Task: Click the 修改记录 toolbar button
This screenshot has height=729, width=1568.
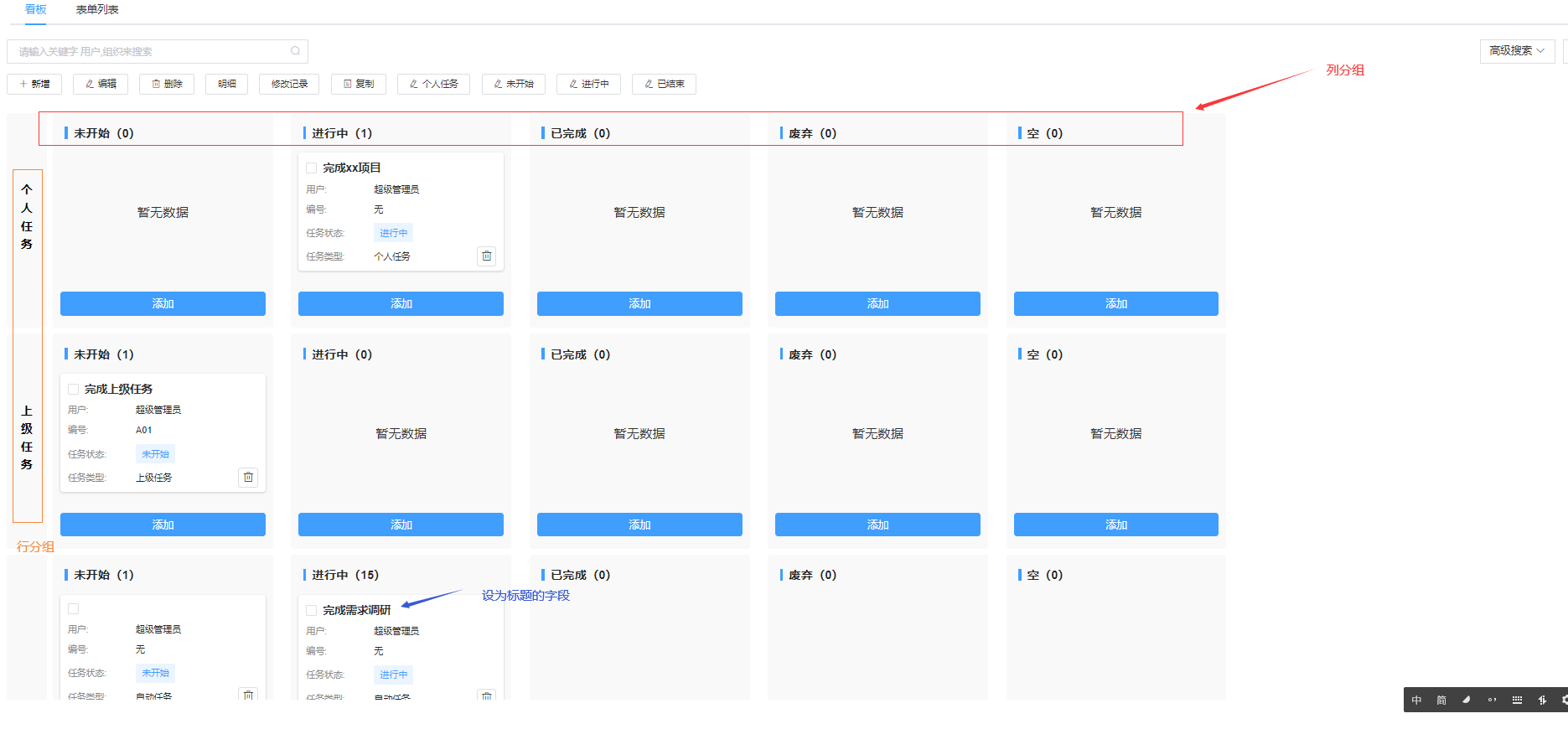Action: (x=289, y=84)
